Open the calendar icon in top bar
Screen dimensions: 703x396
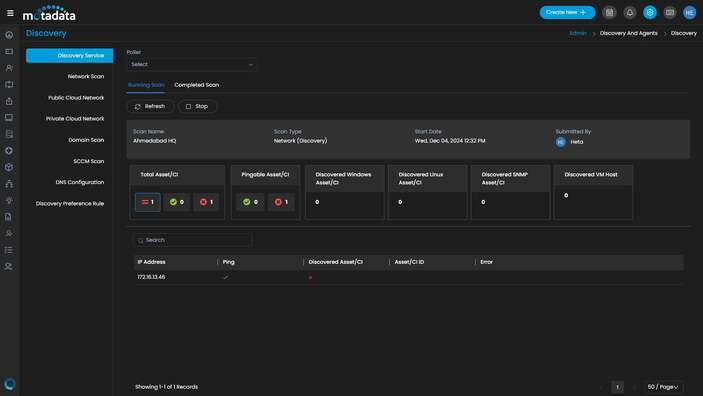click(x=609, y=13)
